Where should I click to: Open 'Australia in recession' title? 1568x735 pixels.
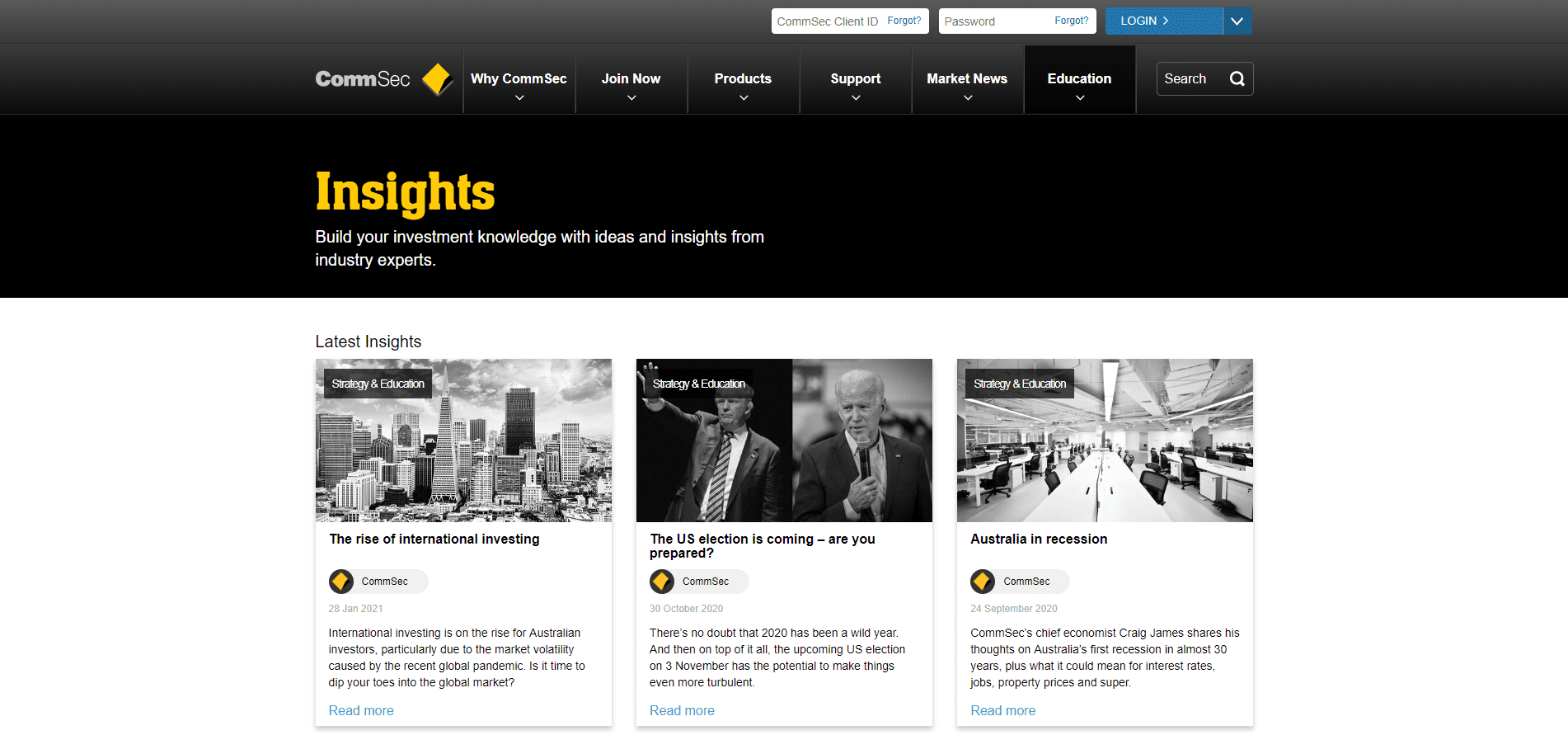(x=1039, y=539)
